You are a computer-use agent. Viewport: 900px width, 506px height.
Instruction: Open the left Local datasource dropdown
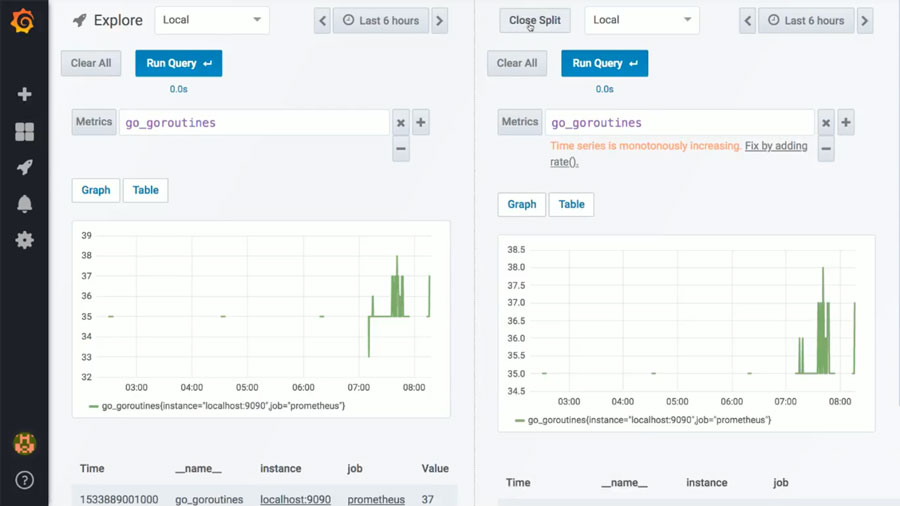coord(211,20)
